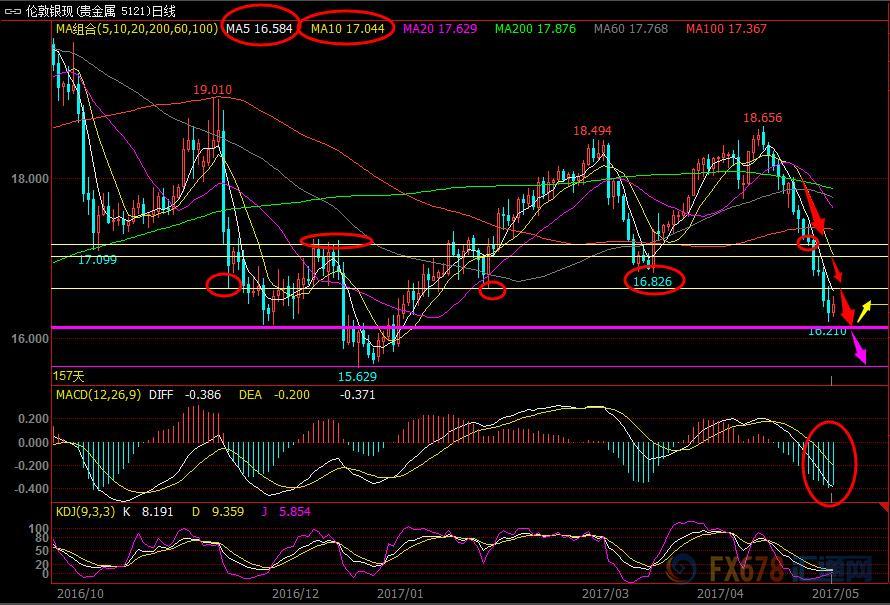
Task: Click the 2017/01 date on the time axis
Action: point(401,592)
